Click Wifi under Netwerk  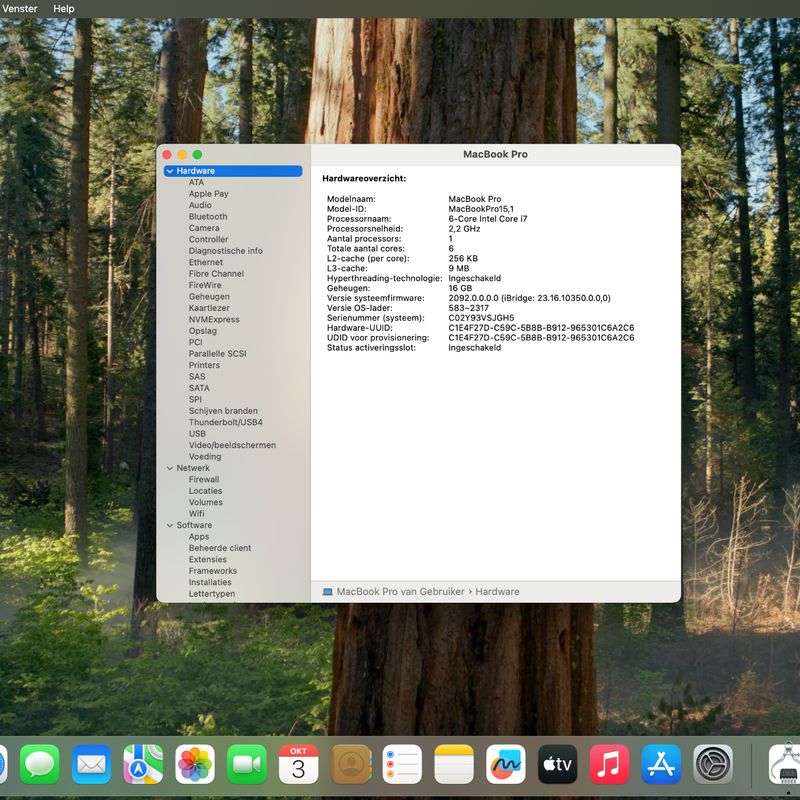click(x=197, y=514)
